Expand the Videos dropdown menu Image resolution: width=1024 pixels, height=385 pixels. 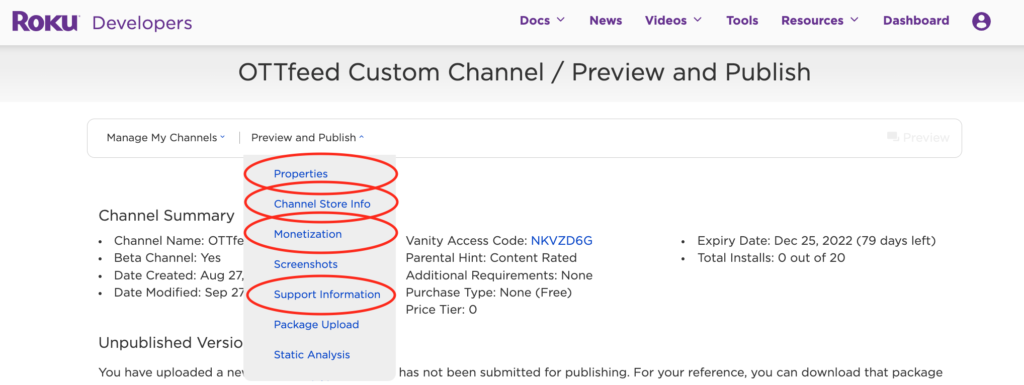point(673,20)
